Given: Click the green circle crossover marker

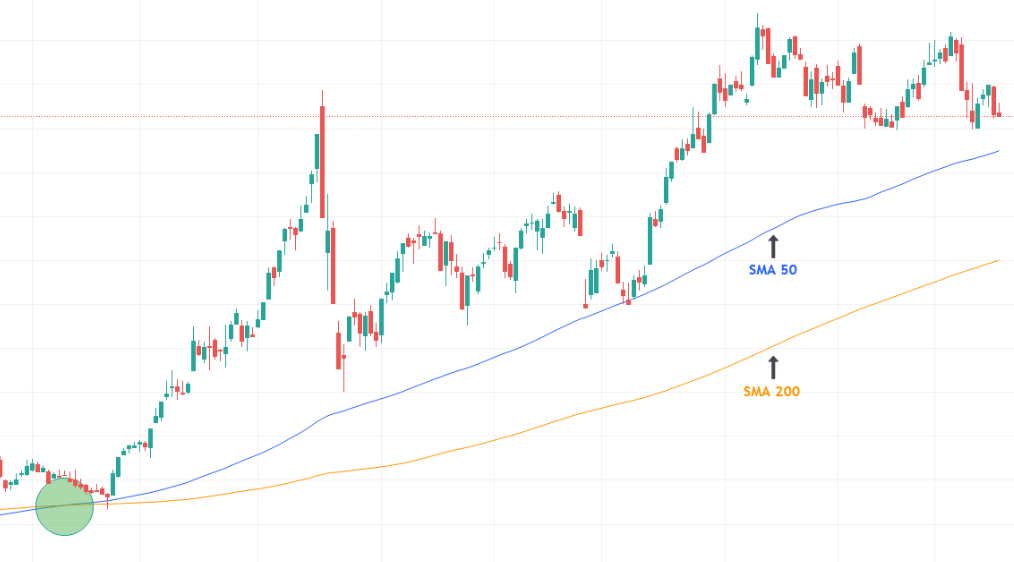Looking at the screenshot, I should pyautogui.click(x=65, y=506).
